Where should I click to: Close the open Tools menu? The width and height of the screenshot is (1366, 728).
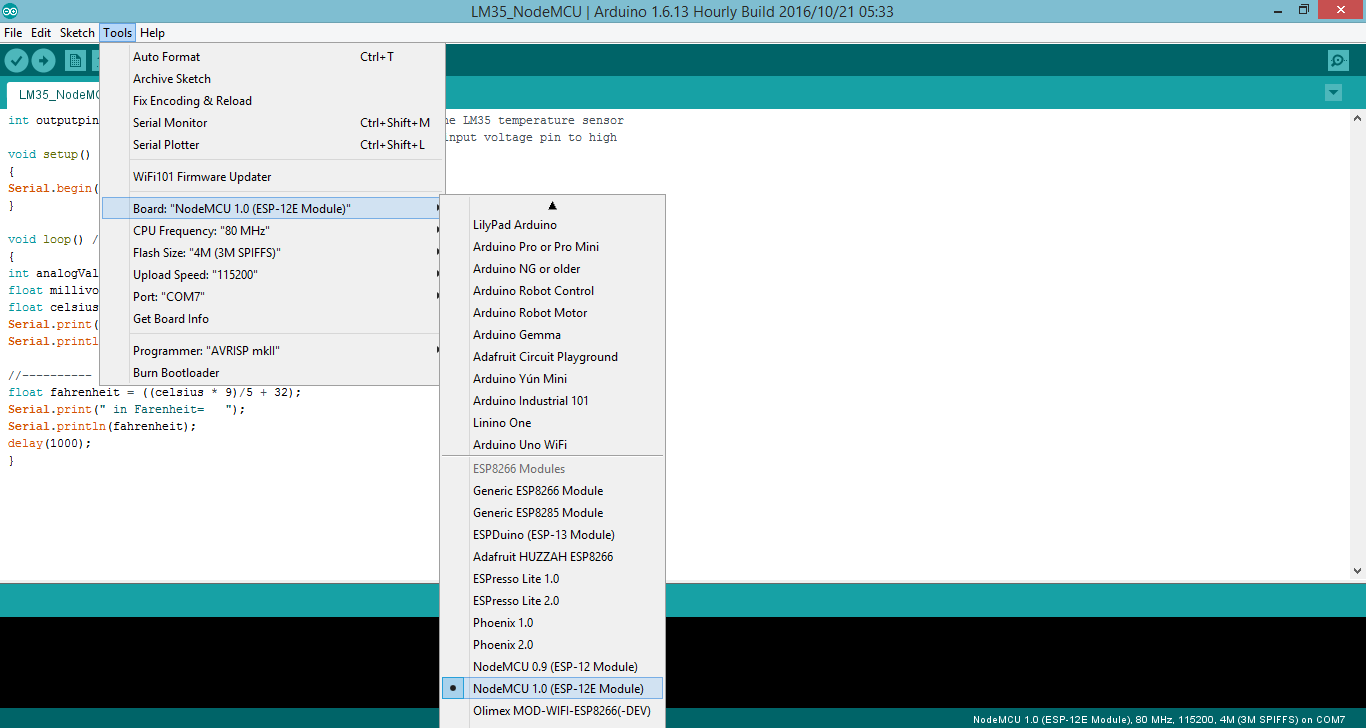pyautogui.click(x=117, y=33)
